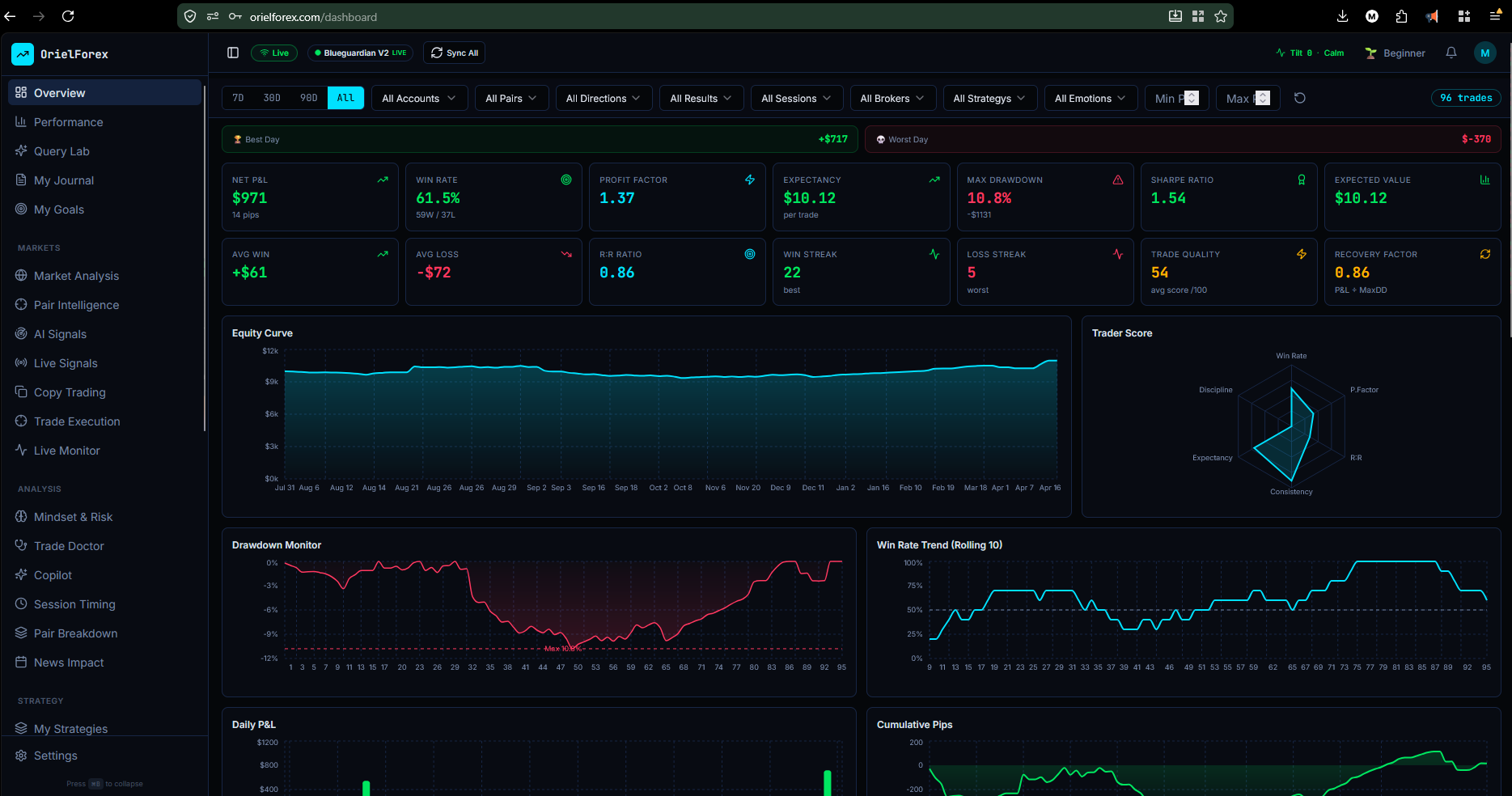Viewport: 1512px width, 796px height.
Task: Select the 90D period tab
Action: point(308,97)
